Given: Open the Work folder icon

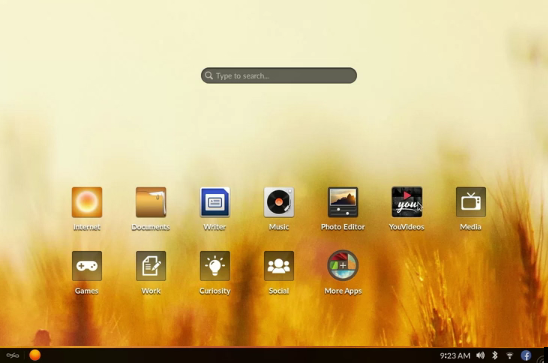Looking at the screenshot, I should click(151, 266).
